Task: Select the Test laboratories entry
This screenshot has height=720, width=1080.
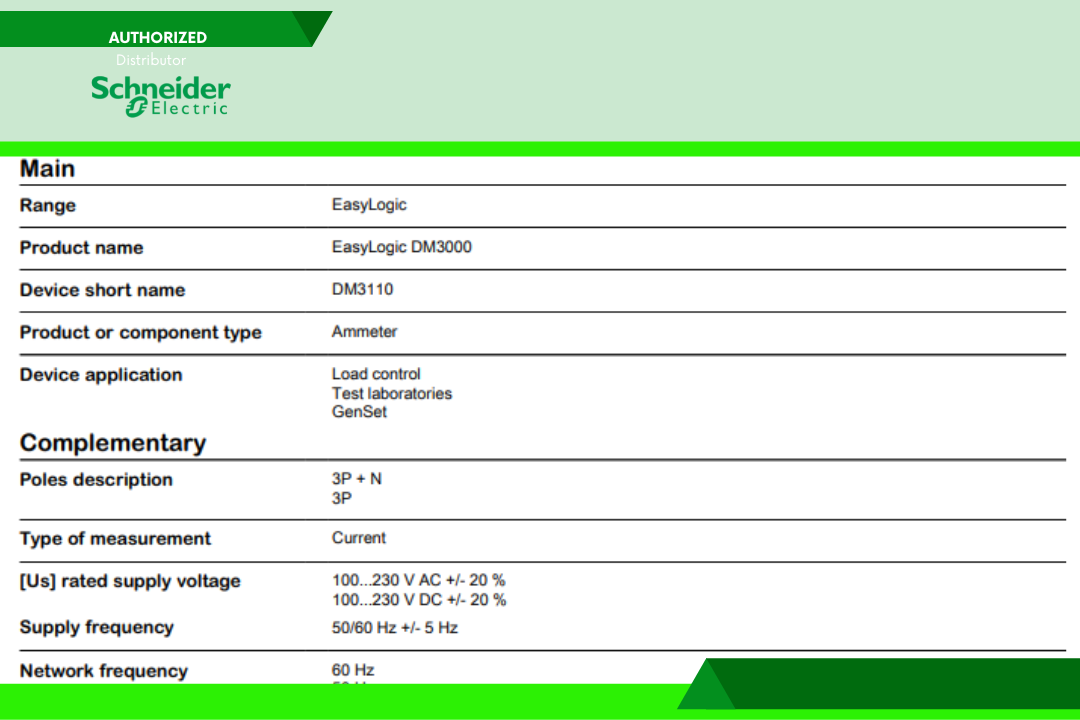Action: (x=392, y=393)
